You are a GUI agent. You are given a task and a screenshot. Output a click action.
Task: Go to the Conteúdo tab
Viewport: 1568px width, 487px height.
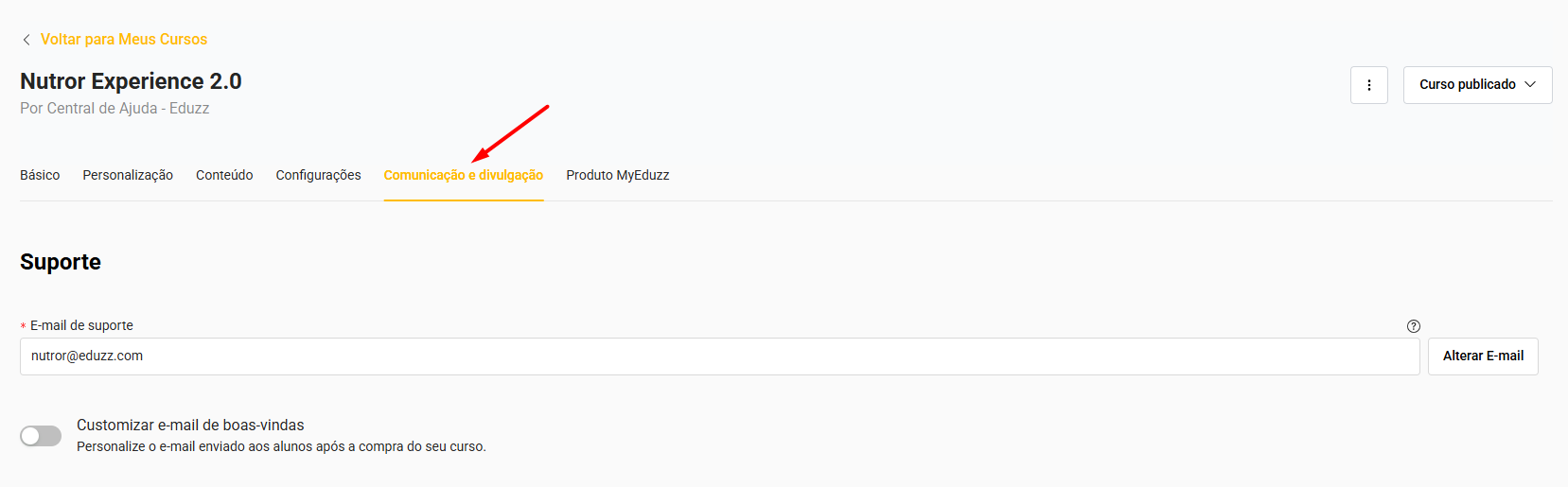pyautogui.click(x=224, y=175)
